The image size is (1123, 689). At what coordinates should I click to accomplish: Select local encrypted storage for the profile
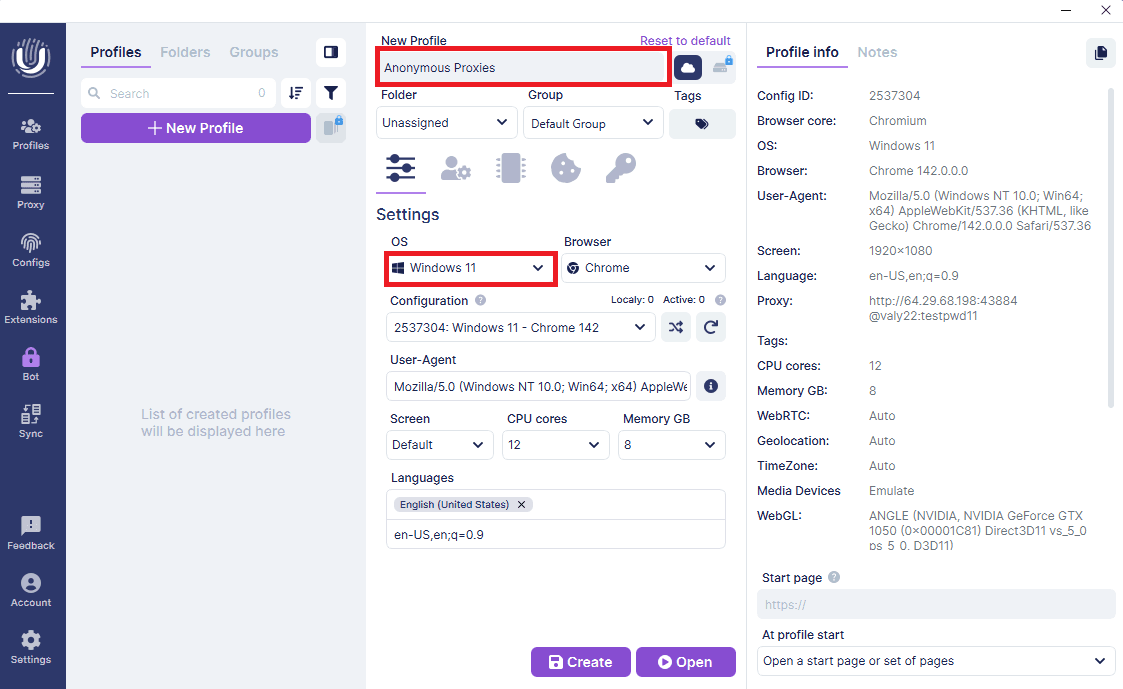[722, 66]
